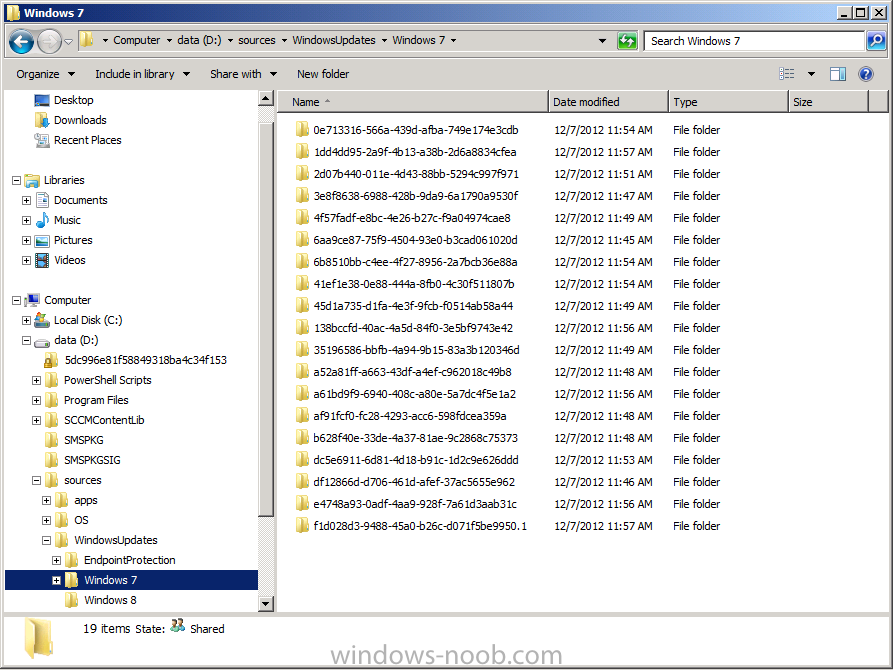This screenshot has height=670, width=893.
Task: Select the SMSPKG folder in tree
Action: pos(84,440)
